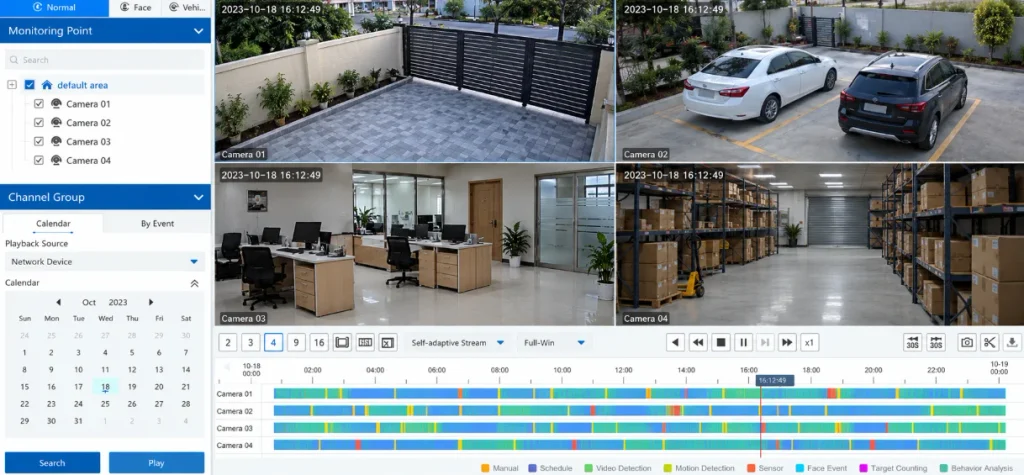Select the Camera 04 warehouse video
The width and height of the screenshot is (1024, 475).
(820, 244)
